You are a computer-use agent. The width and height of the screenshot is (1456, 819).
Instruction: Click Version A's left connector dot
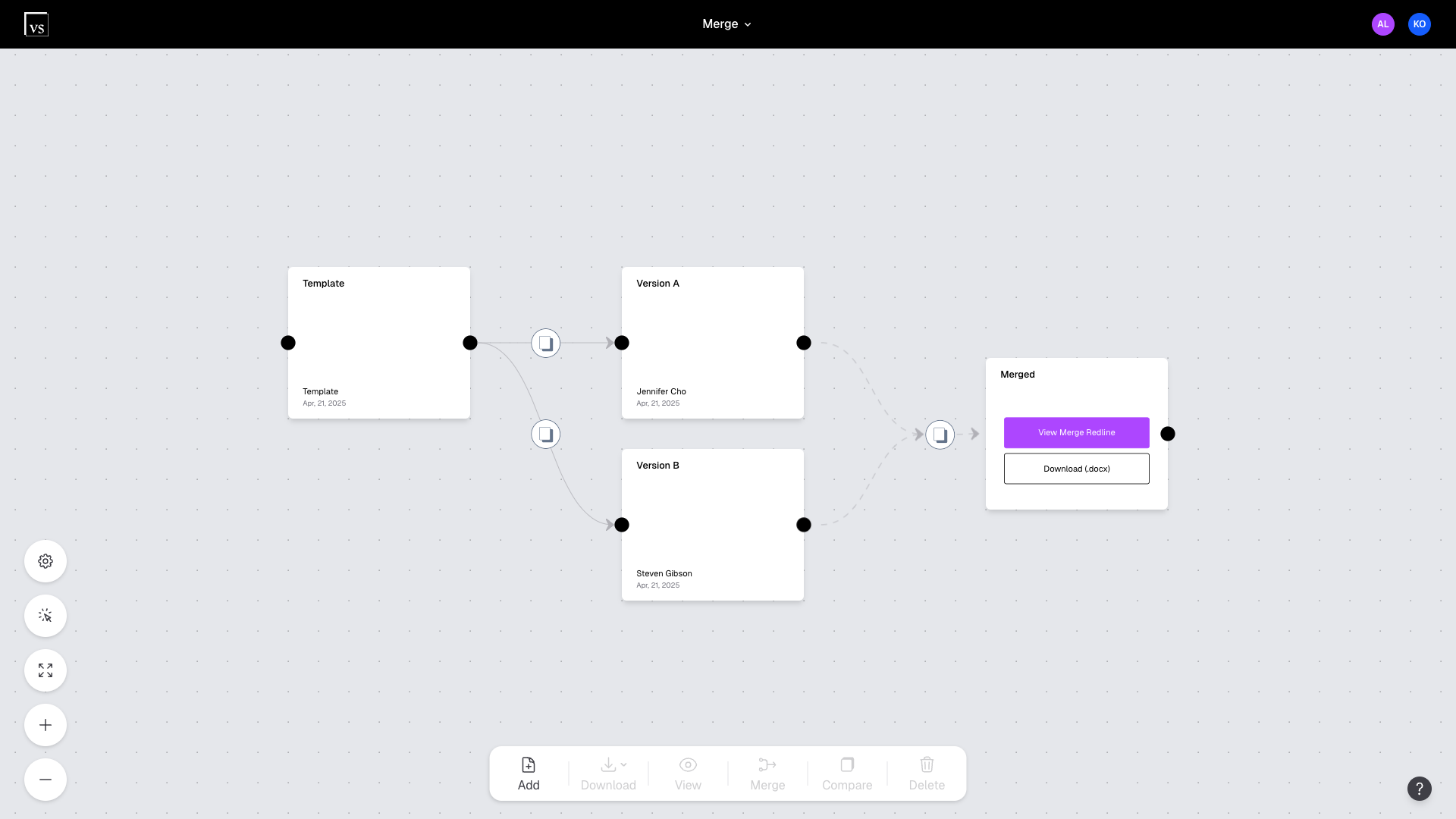click(x=622, y=343)
